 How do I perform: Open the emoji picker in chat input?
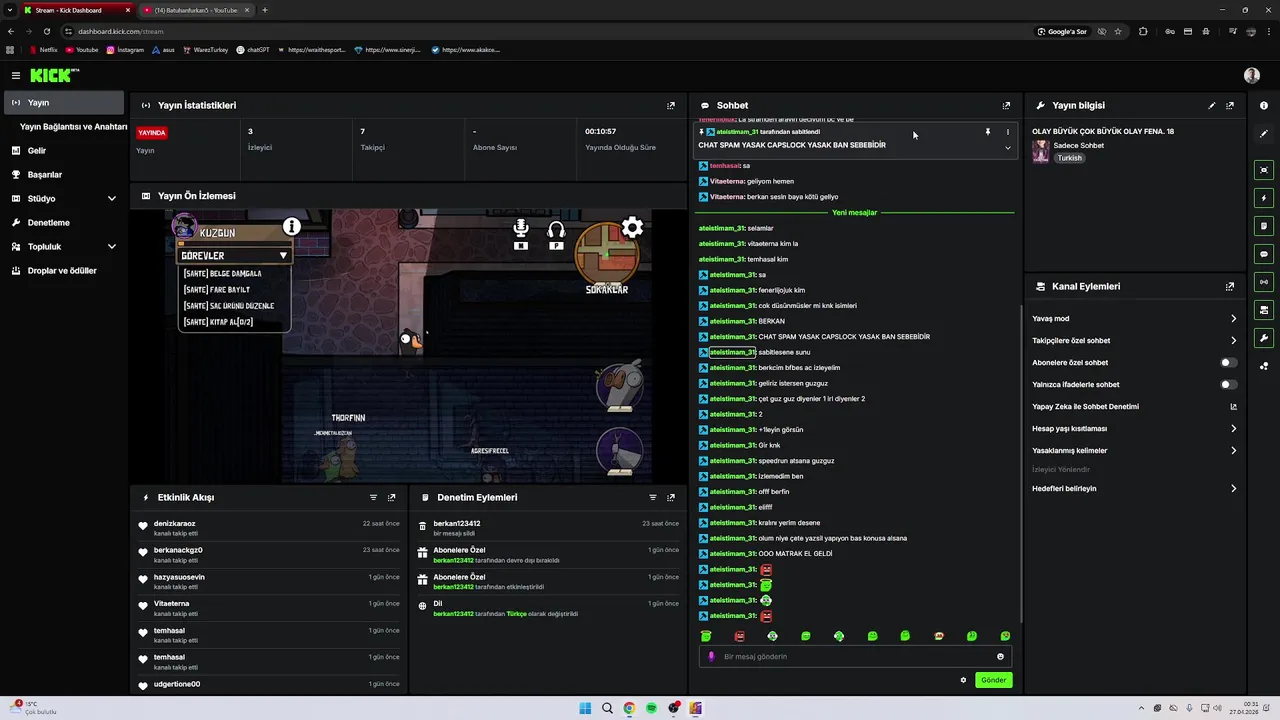pyautogui.click(x=1000, y=656)
